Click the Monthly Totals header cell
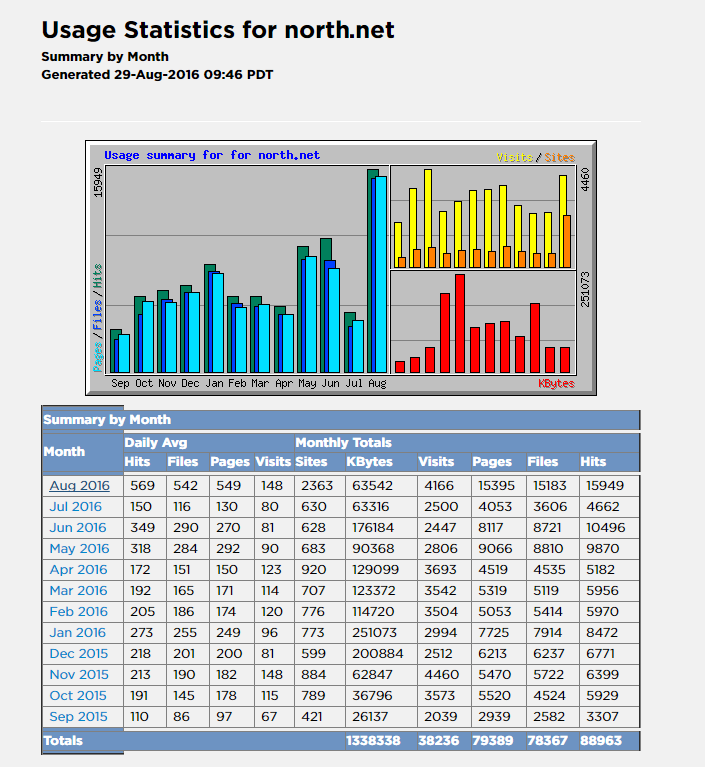The height and width of the screenshot is (767, 705). click(343, 442)
